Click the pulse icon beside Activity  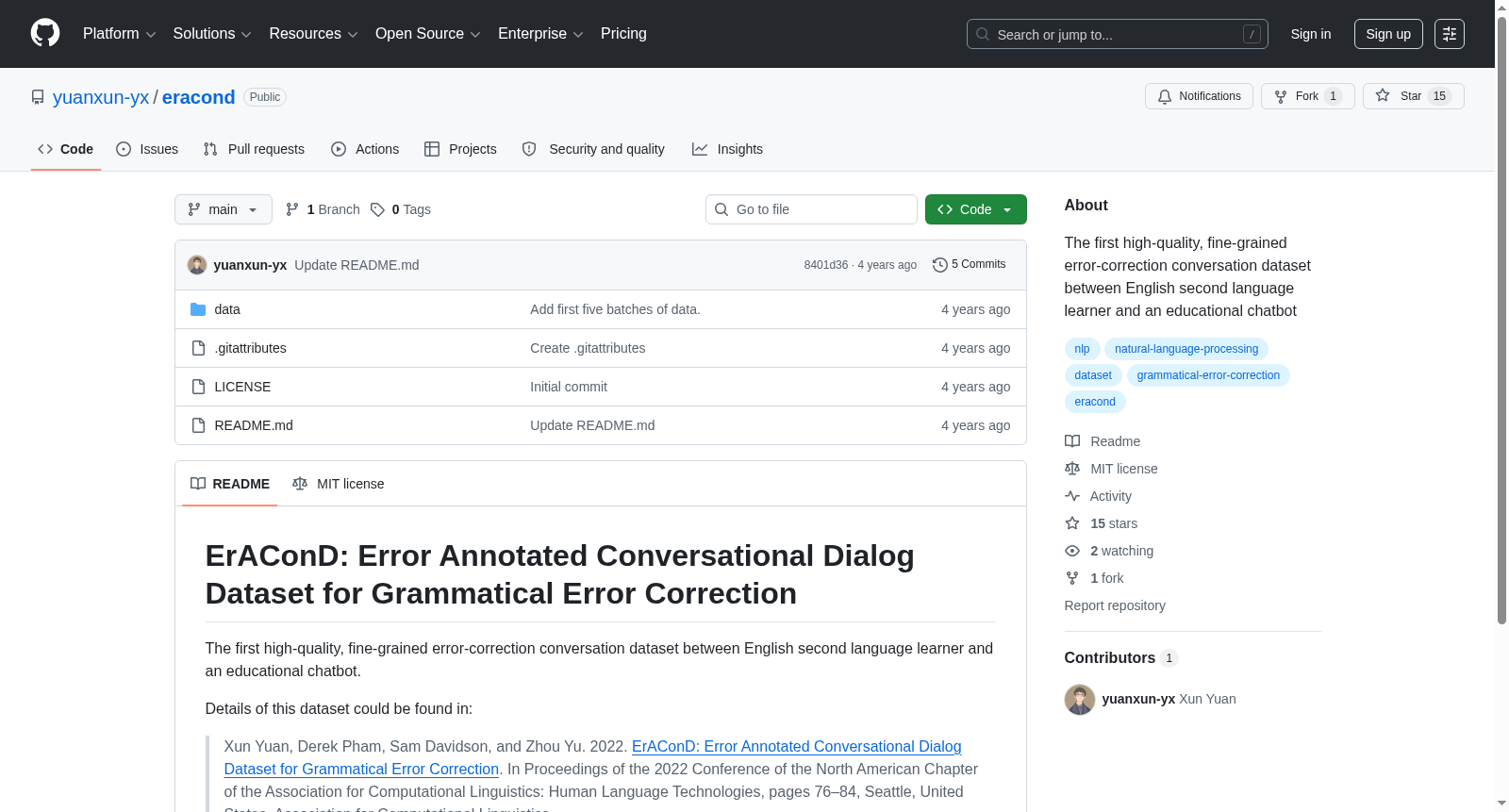click(1072, 496)
